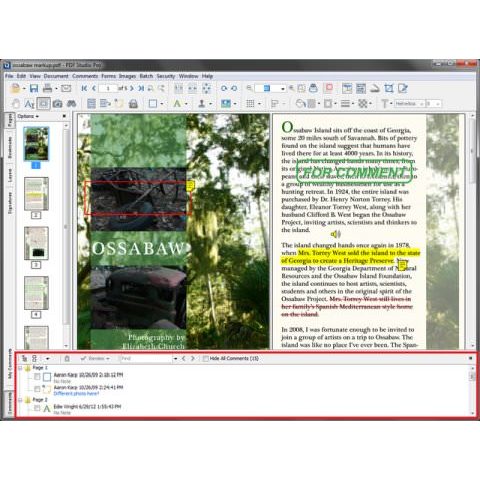Select the Text Selection tool
The height and width of the screenshot is (480, 480).
coord(29,104)
